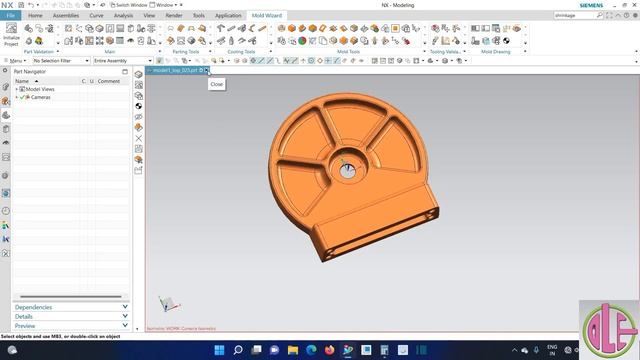Open the No Selection Filter dropdown
The image size is (640, 360).
(61, 61)
